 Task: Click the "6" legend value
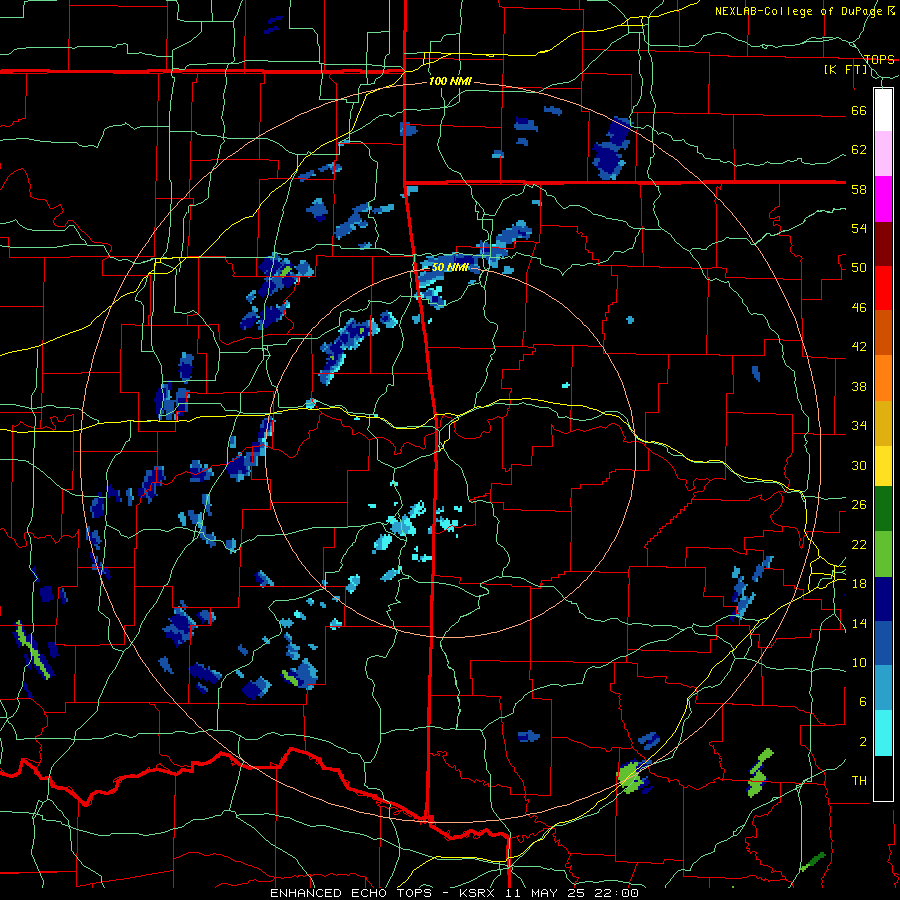click(863, 702)
